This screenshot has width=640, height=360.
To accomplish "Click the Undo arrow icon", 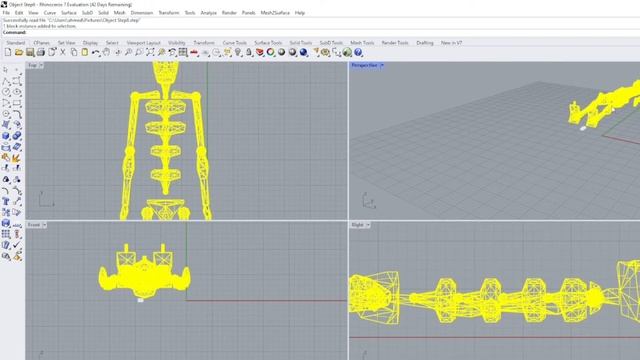I will coord(96,52).
